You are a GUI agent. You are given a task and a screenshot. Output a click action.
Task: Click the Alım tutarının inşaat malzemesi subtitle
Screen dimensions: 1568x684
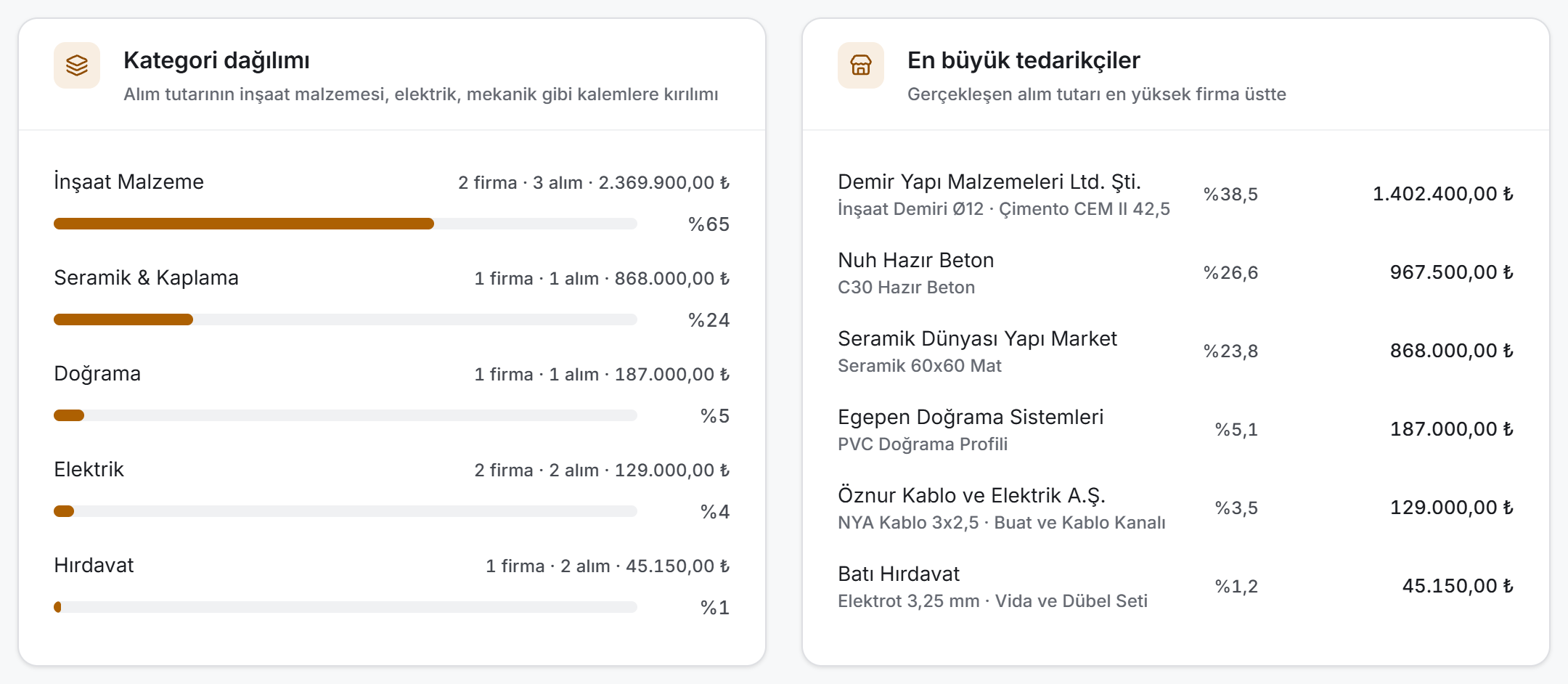421,94
